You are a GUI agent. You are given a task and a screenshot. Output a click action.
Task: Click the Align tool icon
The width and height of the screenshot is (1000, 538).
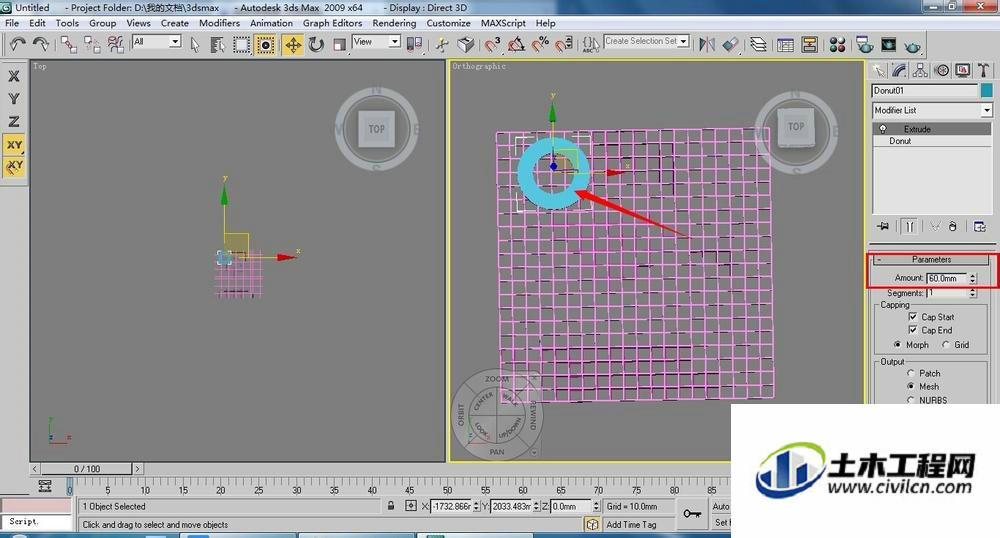tap(730, 44)
